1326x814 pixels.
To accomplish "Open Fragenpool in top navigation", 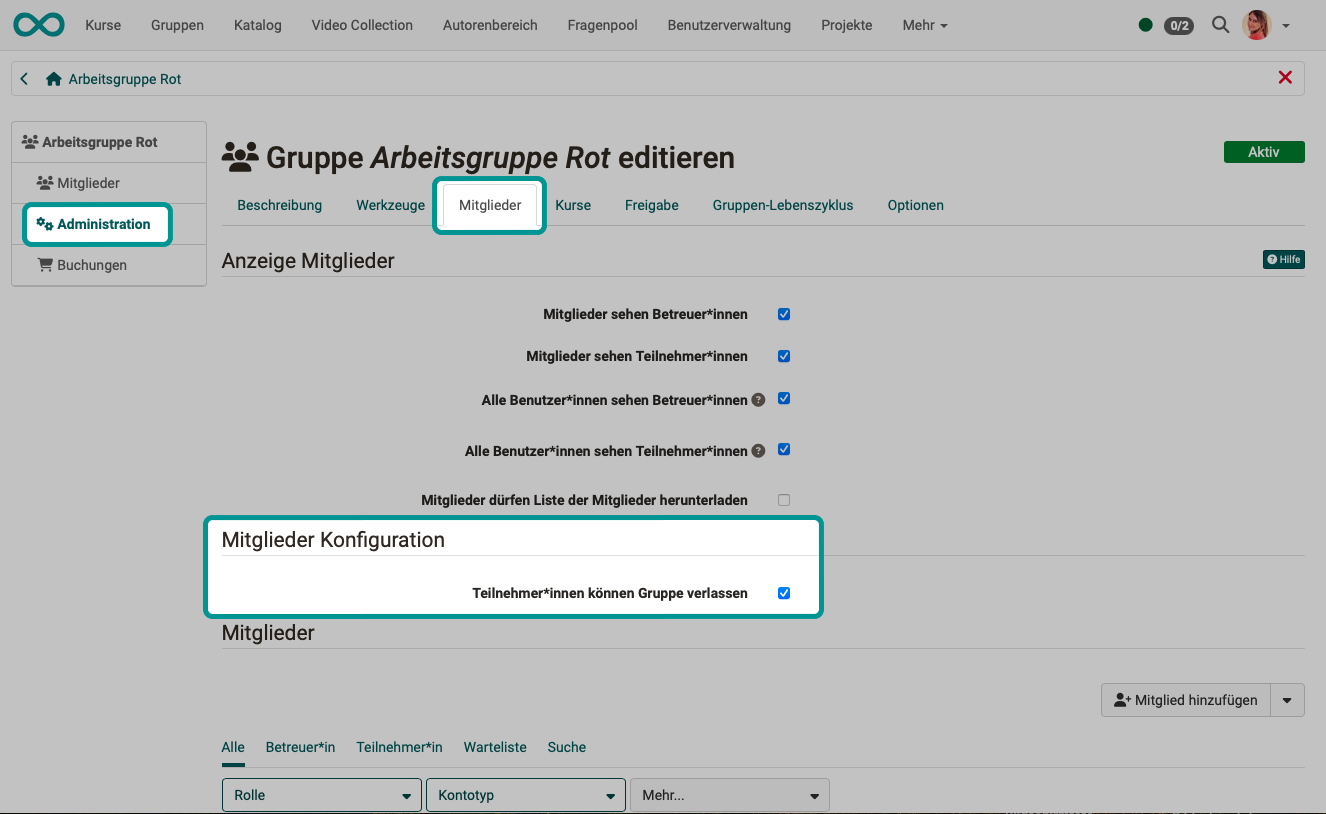I will (602, 25).
